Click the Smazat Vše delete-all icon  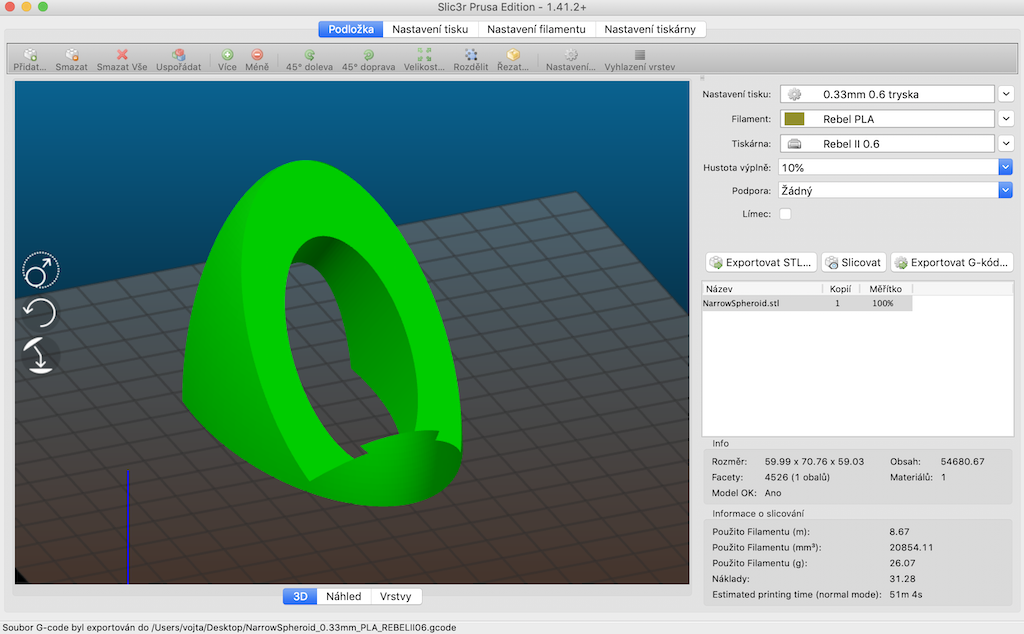(120, 56)
